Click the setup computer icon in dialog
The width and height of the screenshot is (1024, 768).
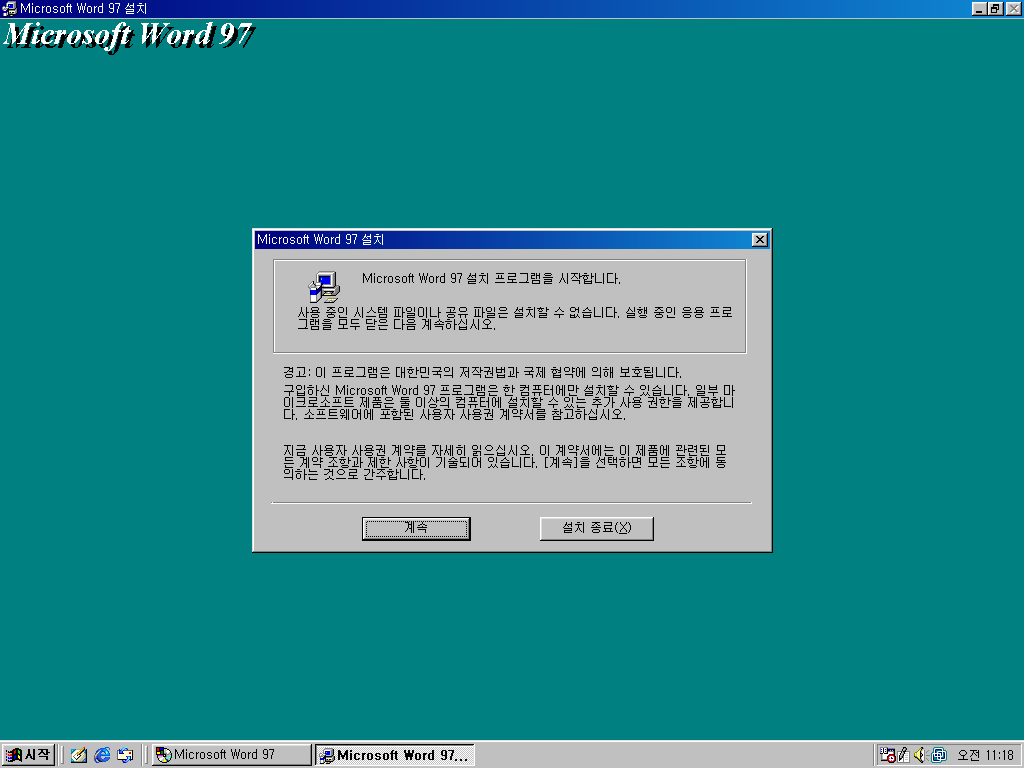(324, 287)
